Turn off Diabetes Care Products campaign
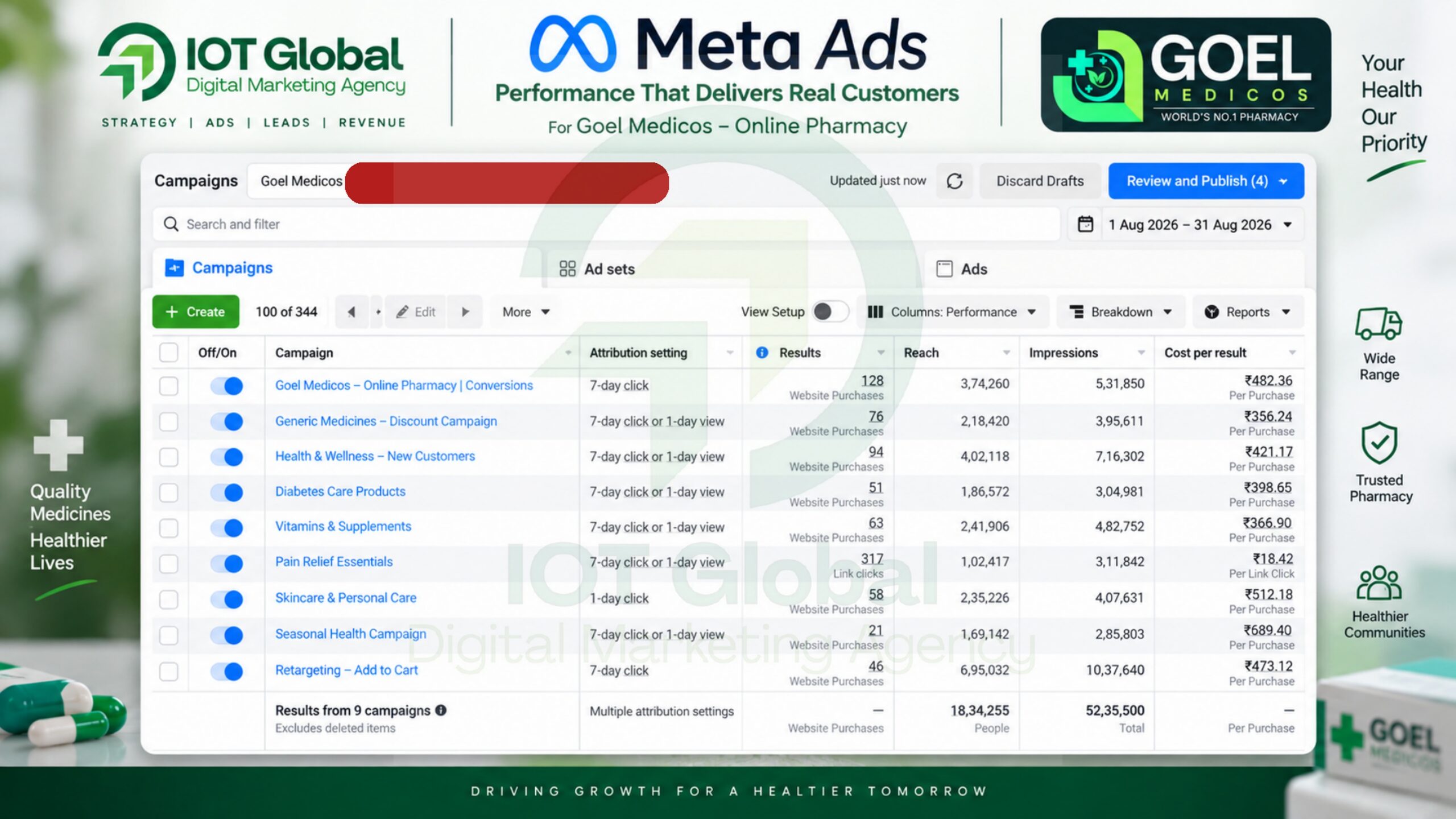Screen dimensions: 1456x819 pyautogui.click(x=226, y=492)
